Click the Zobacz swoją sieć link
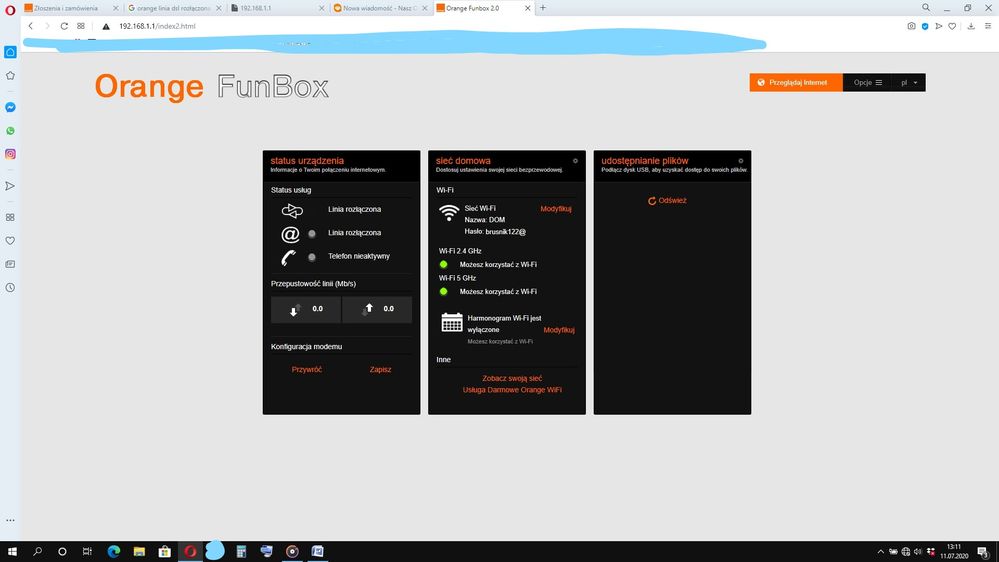Screen dimensions: 999x562 click(x=511, y=379)
